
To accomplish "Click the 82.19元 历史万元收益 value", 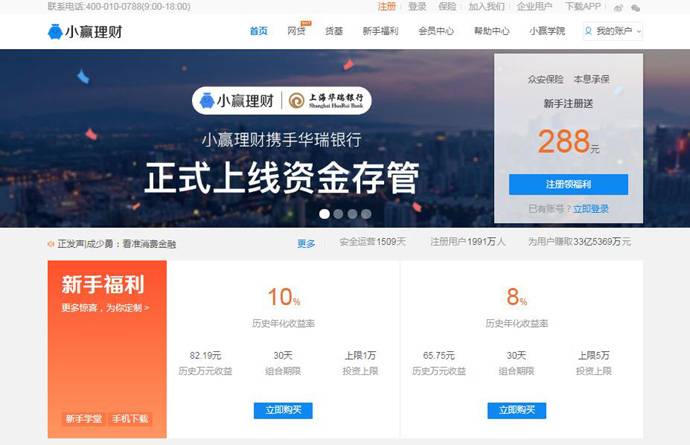I will tap(206, 355).
